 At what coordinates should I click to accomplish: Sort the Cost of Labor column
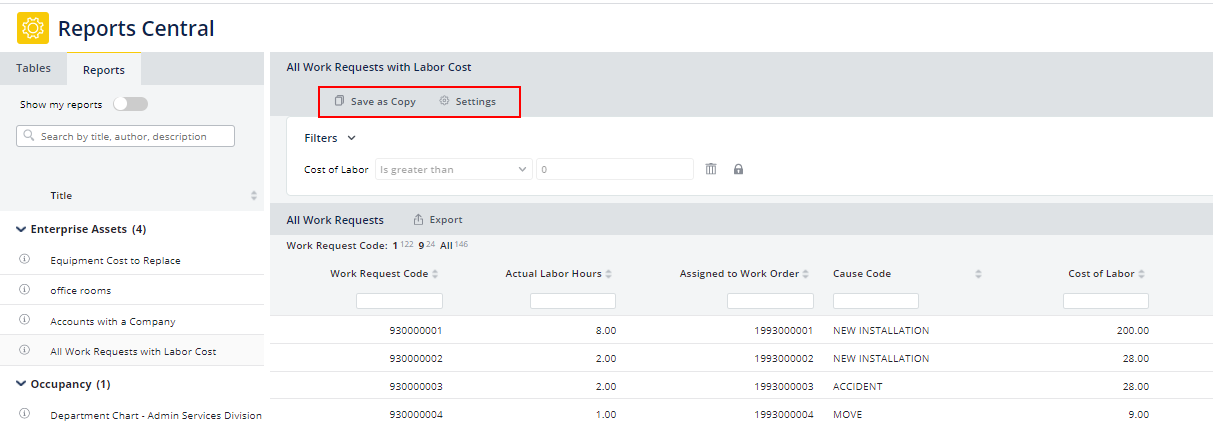click(x=1141, y=274)
